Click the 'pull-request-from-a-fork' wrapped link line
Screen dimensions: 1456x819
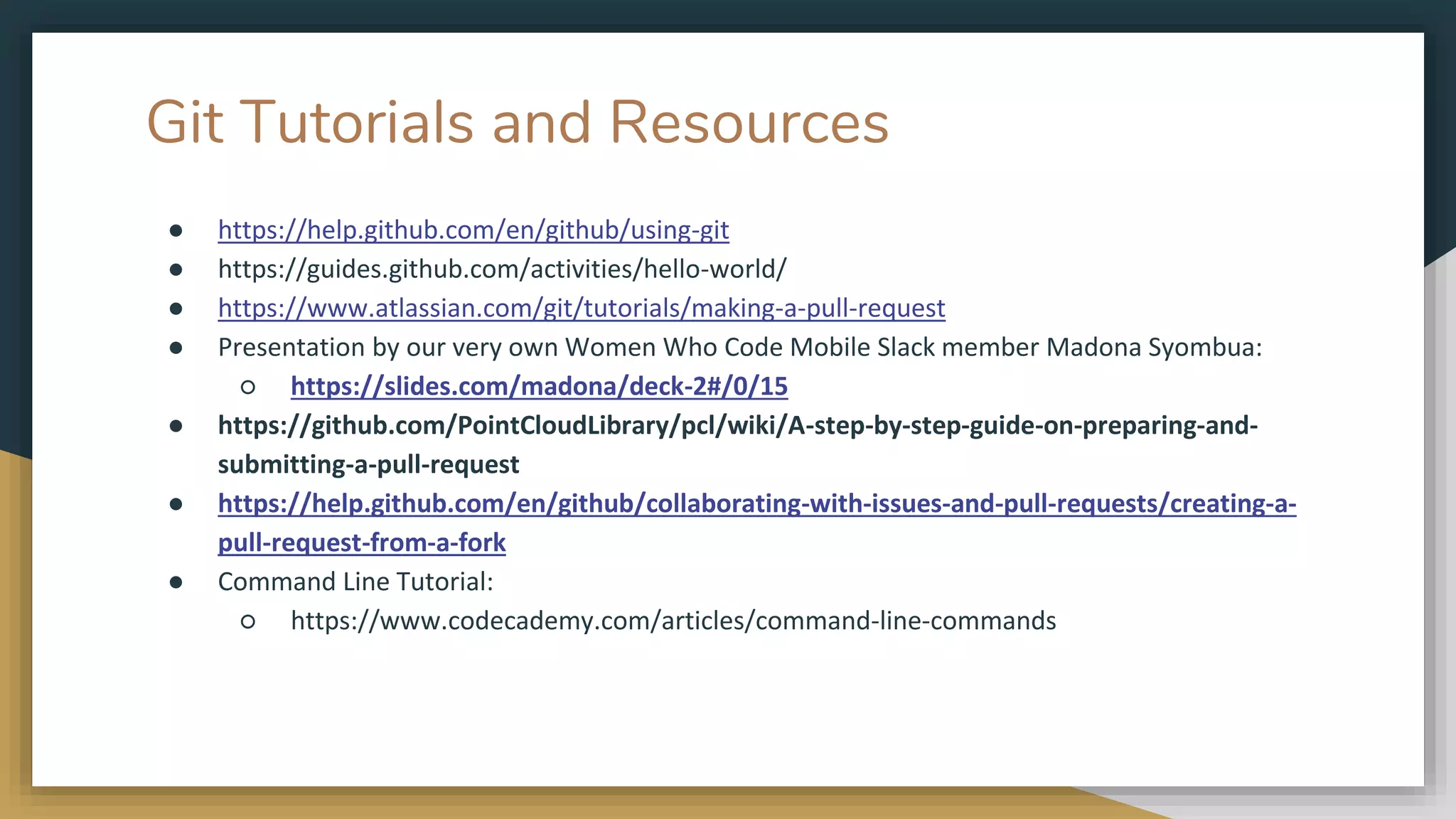361,543
